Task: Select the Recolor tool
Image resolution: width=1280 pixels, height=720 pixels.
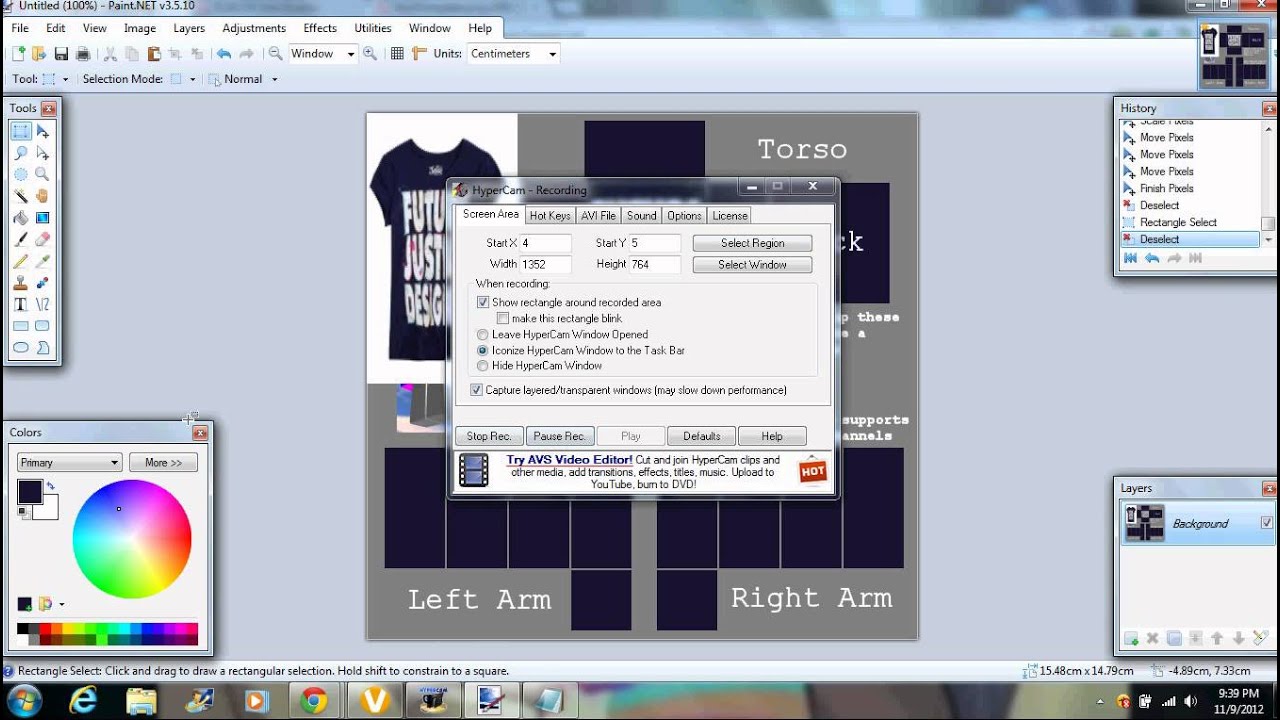Action: pos(42,283)
